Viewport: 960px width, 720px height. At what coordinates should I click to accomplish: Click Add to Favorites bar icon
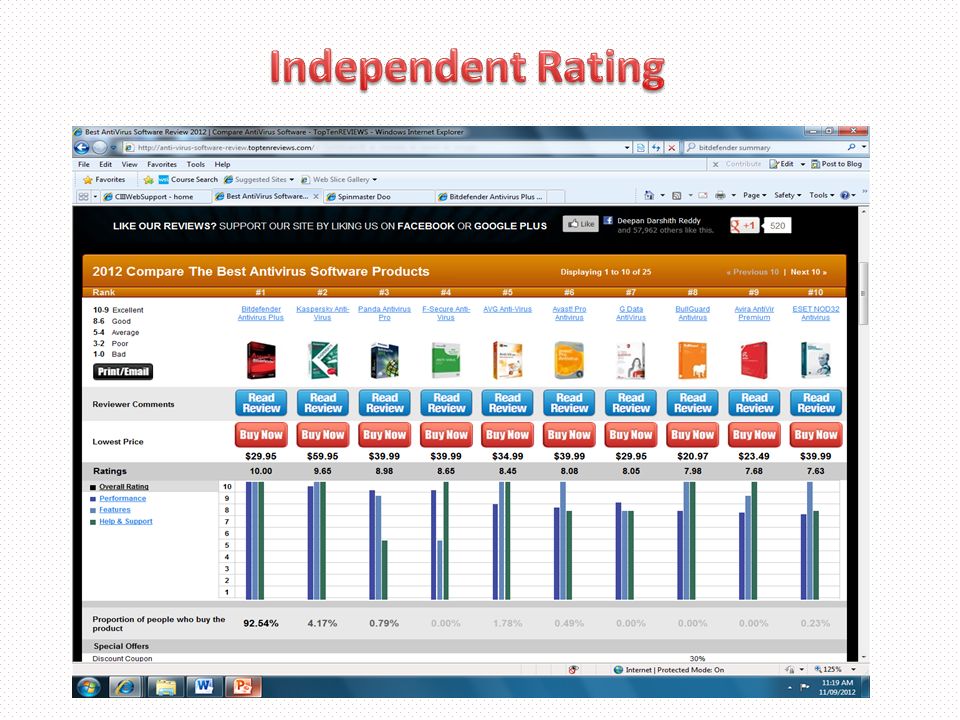point(148,179)
